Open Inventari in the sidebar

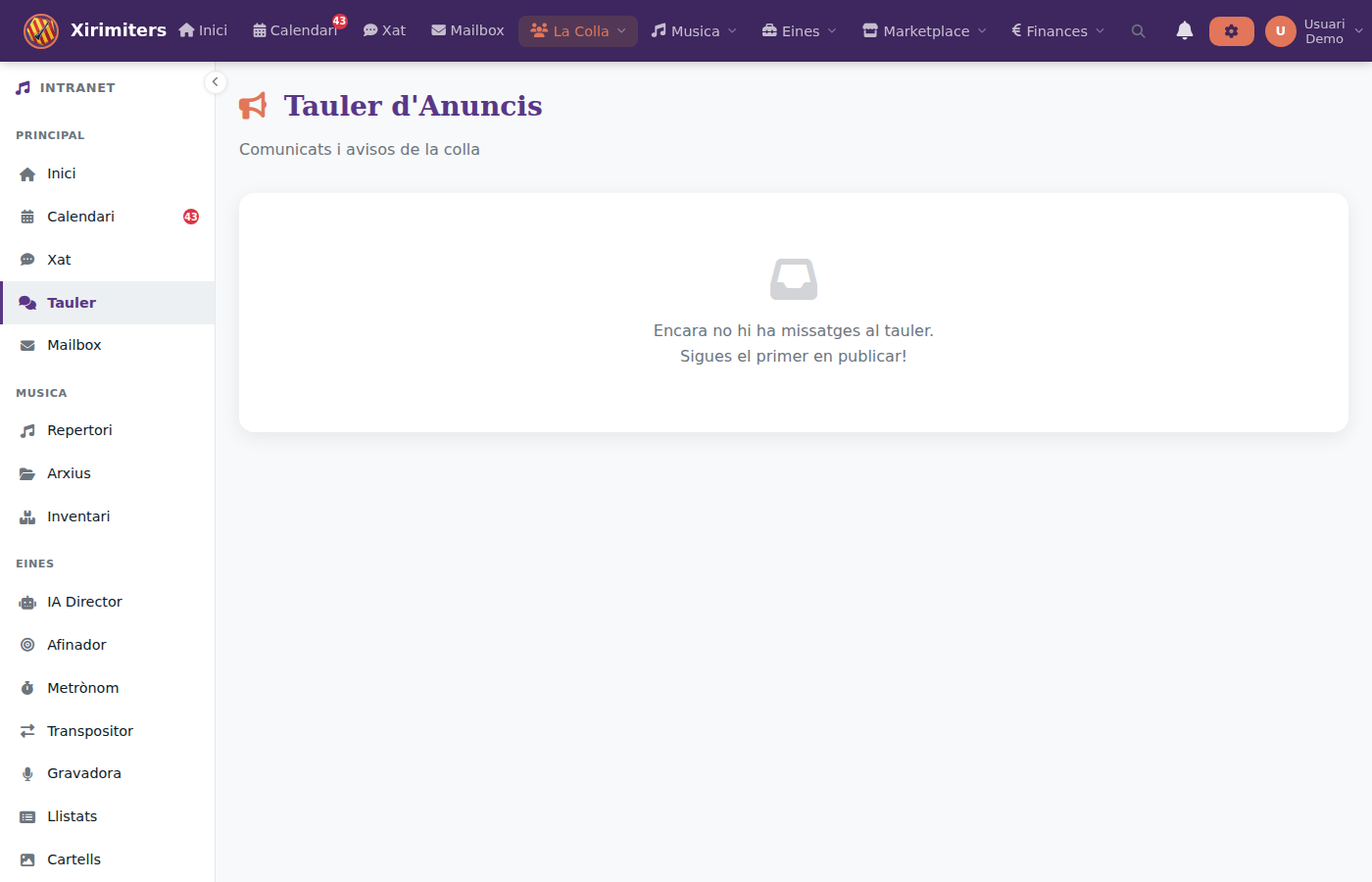tap(78, 516)
